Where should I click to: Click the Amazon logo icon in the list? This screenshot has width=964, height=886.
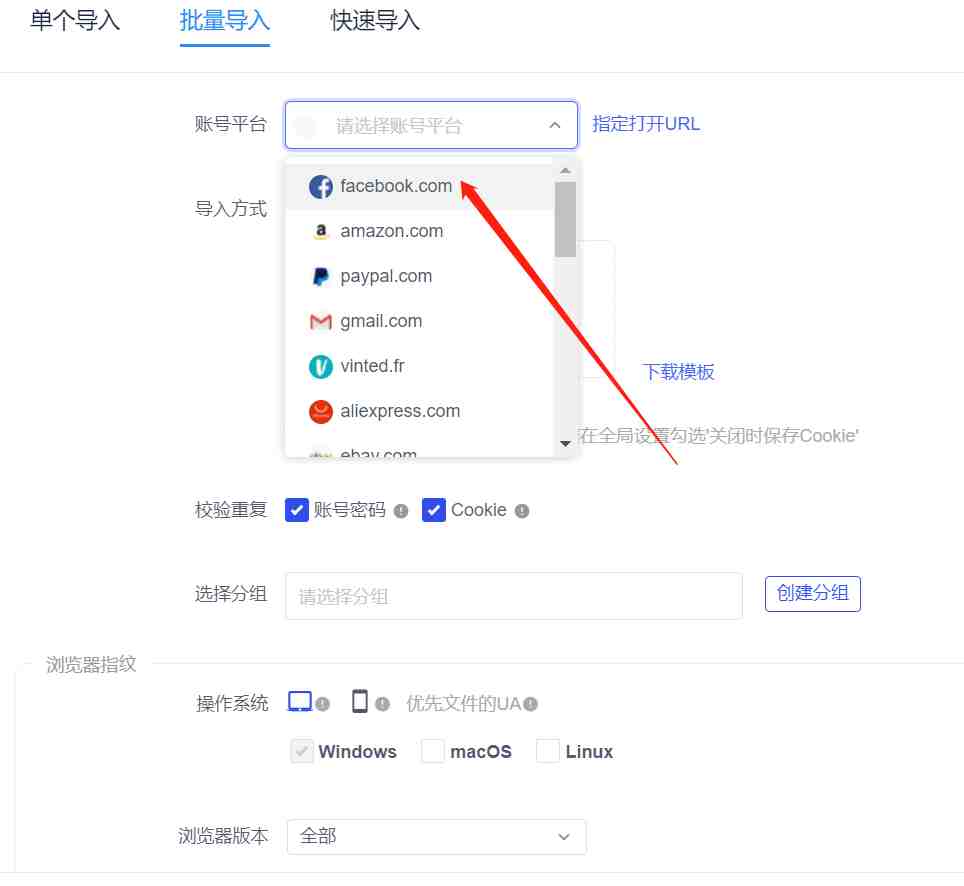(320, 231)
